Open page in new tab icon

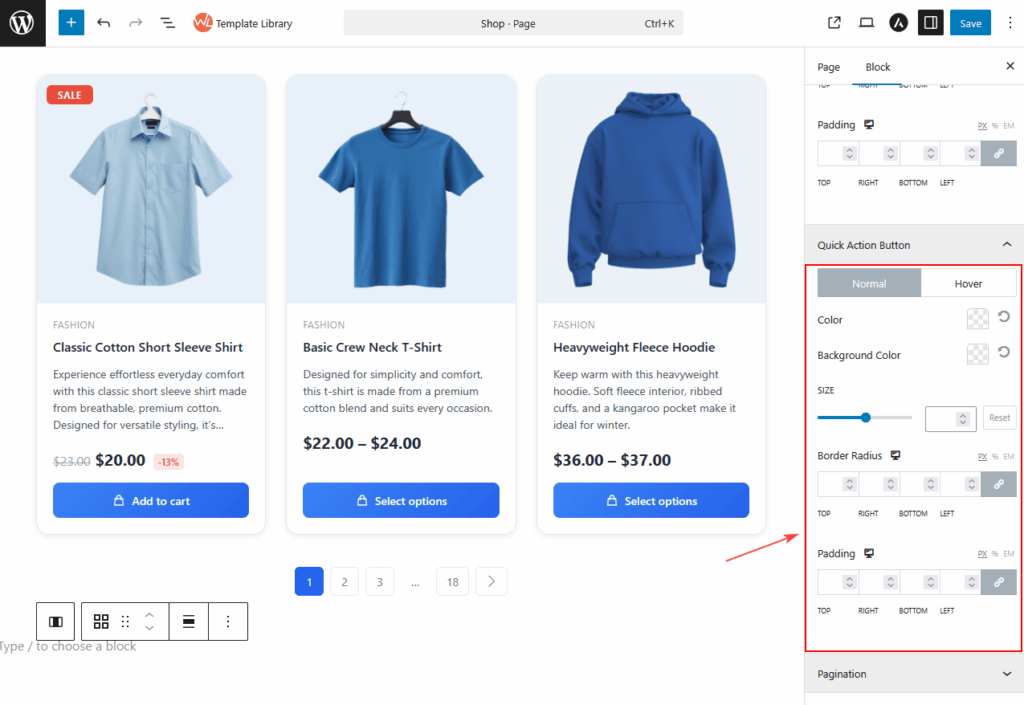coord(835,23)
